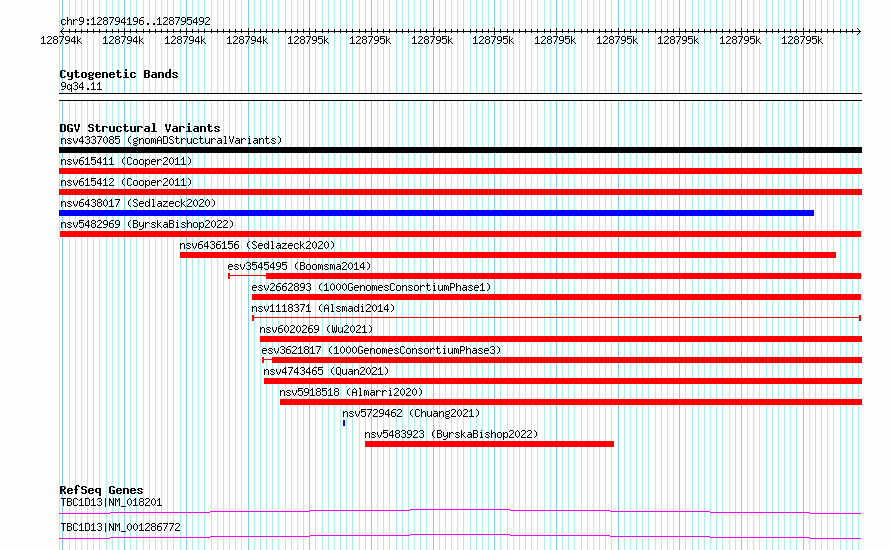The width and height of the screenshot is (890, 550).
Task: Click the red nsv5918518 variant bar
Action: click(x=571, y=402)
